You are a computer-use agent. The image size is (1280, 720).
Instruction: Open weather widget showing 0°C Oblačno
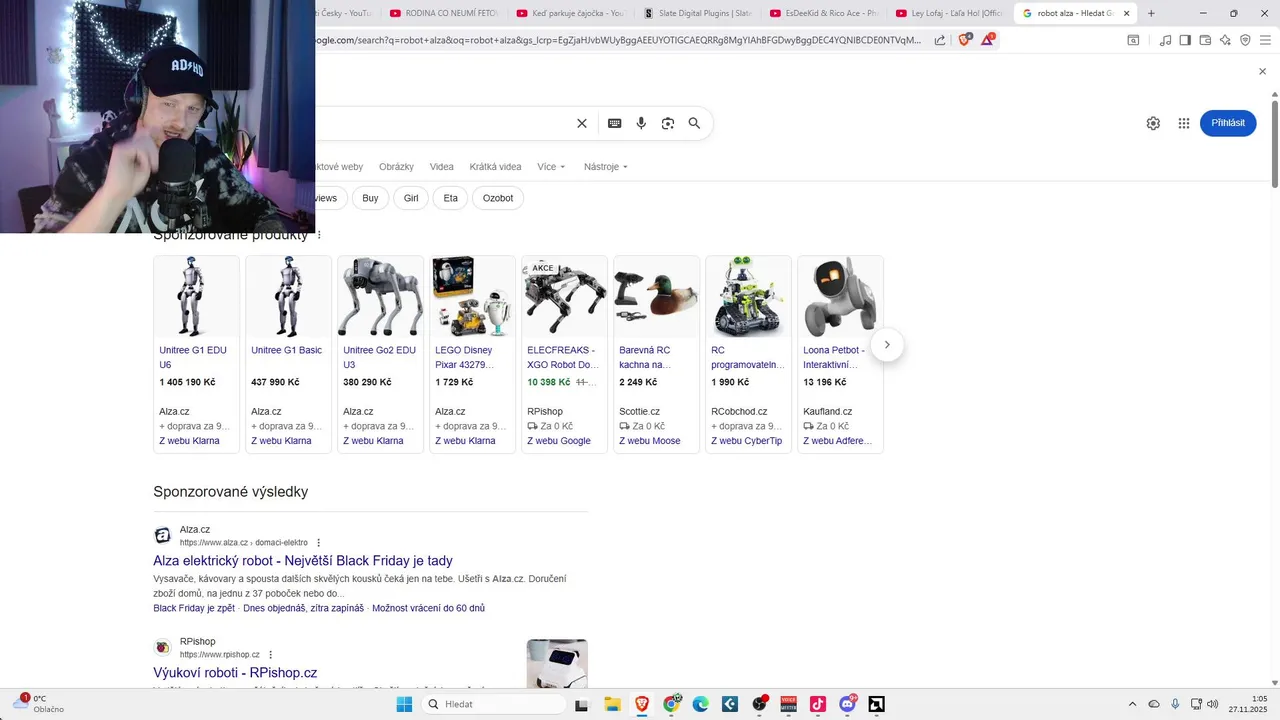coord(40,704)
